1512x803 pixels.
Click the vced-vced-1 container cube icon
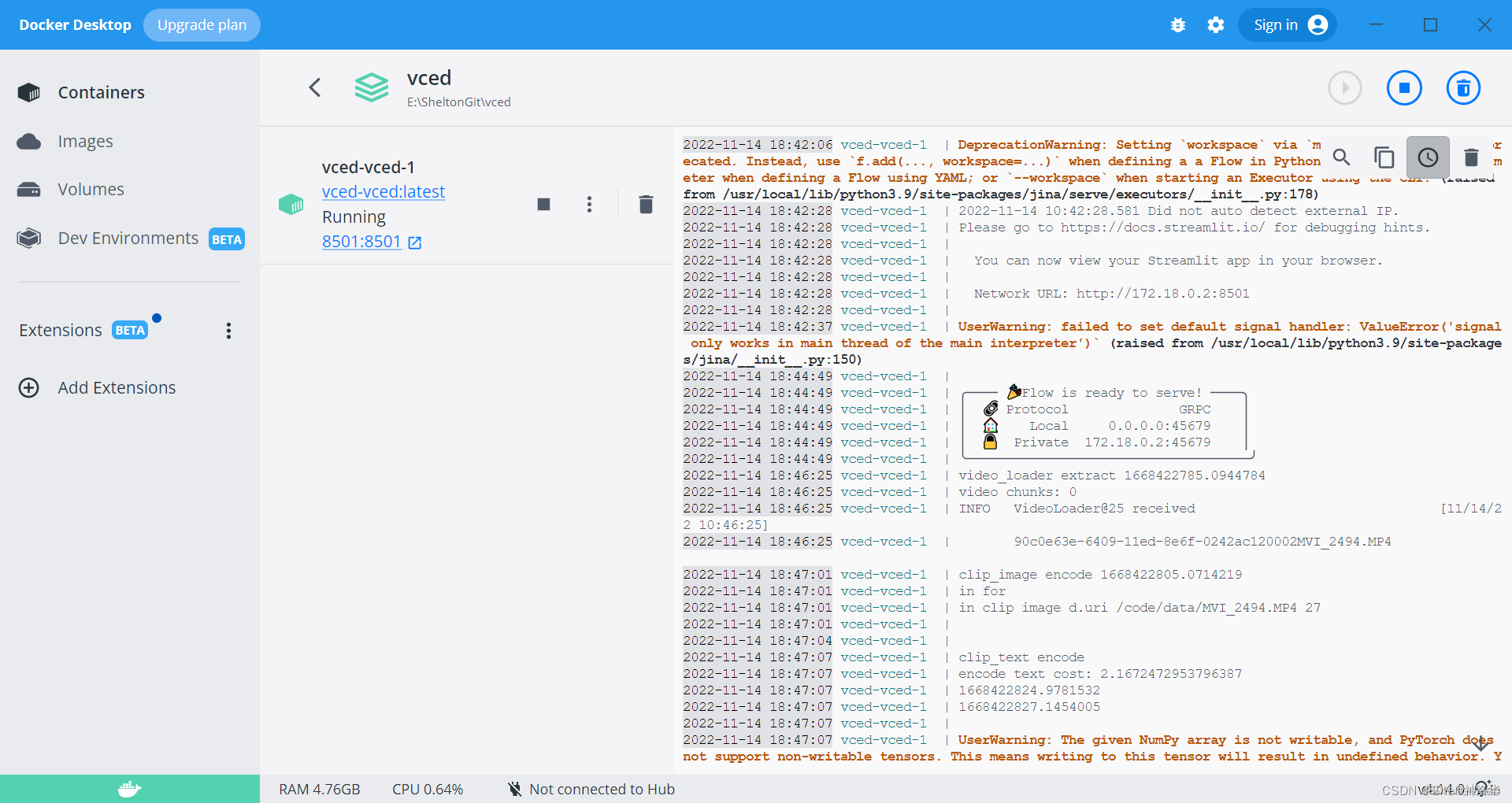291,205
